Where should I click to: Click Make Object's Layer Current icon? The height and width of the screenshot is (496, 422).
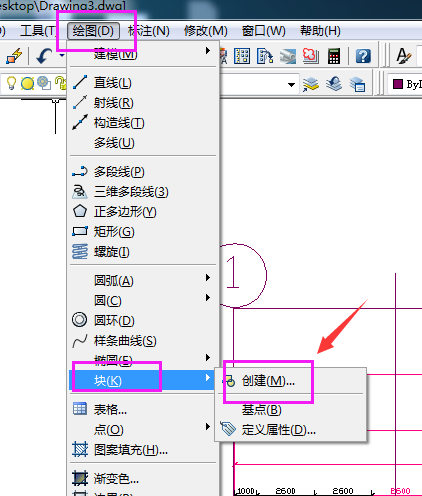tap(311, 84)
